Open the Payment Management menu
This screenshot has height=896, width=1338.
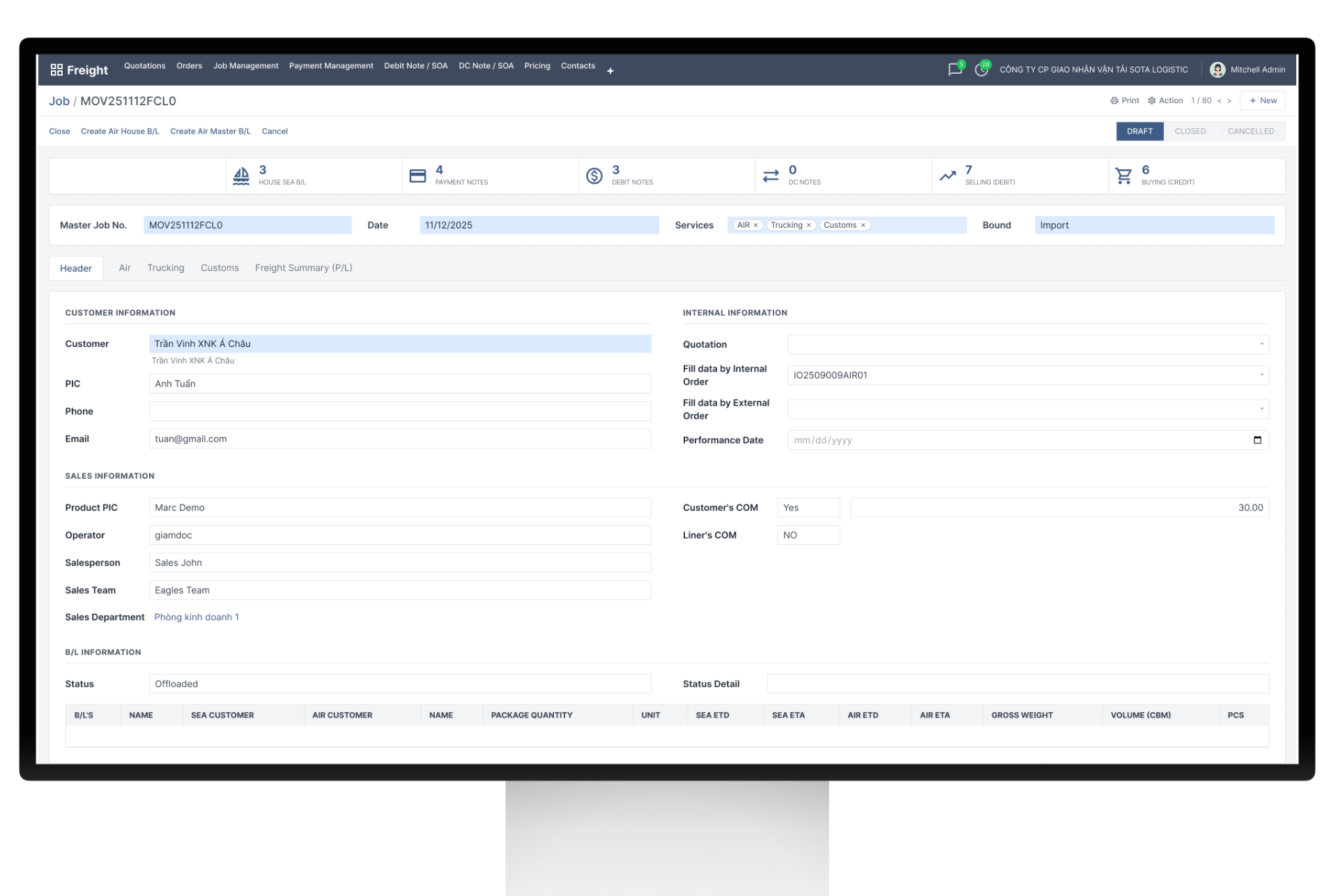pos(331,65)
